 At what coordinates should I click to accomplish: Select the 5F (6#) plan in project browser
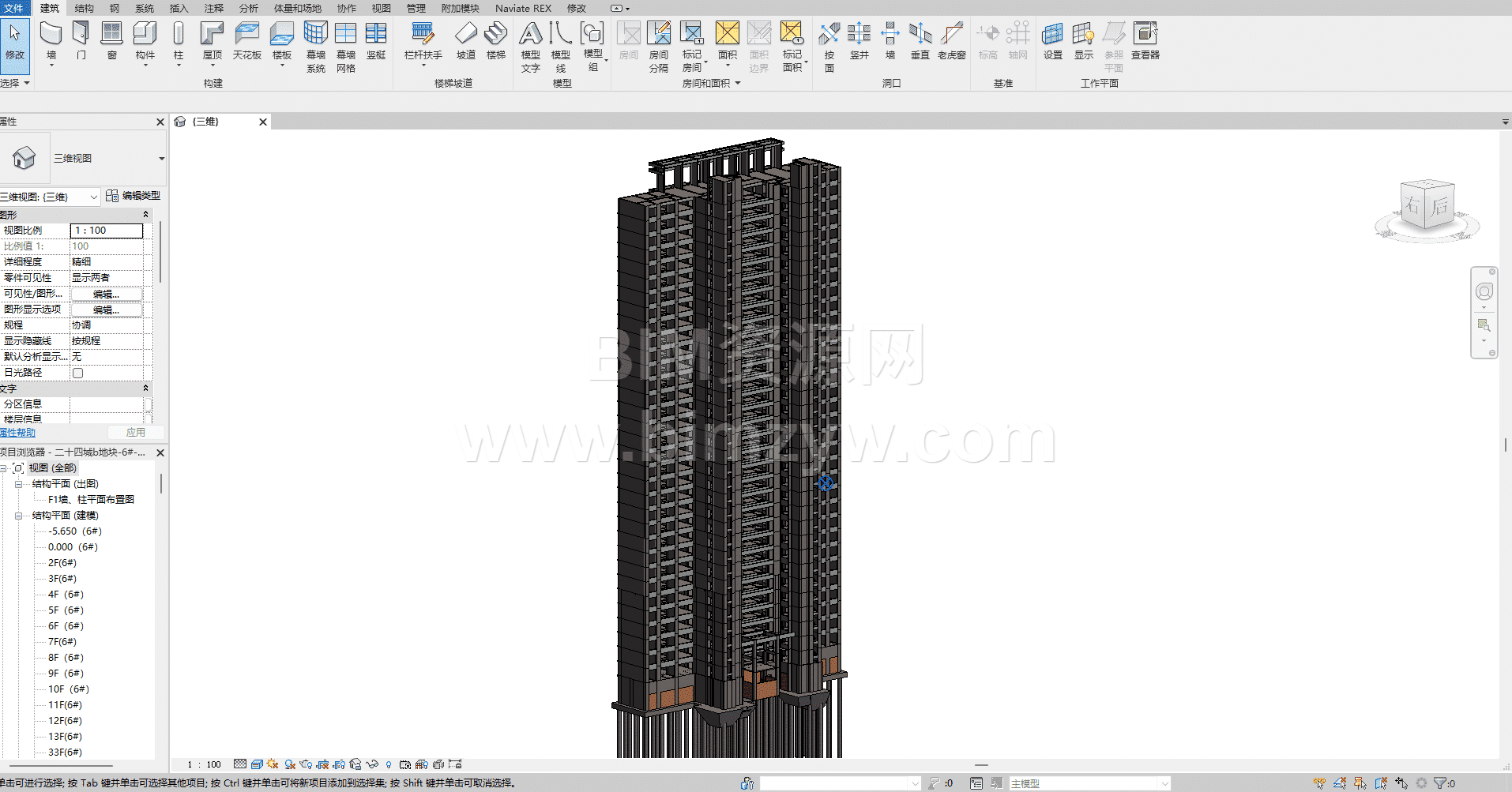point(66,610)
